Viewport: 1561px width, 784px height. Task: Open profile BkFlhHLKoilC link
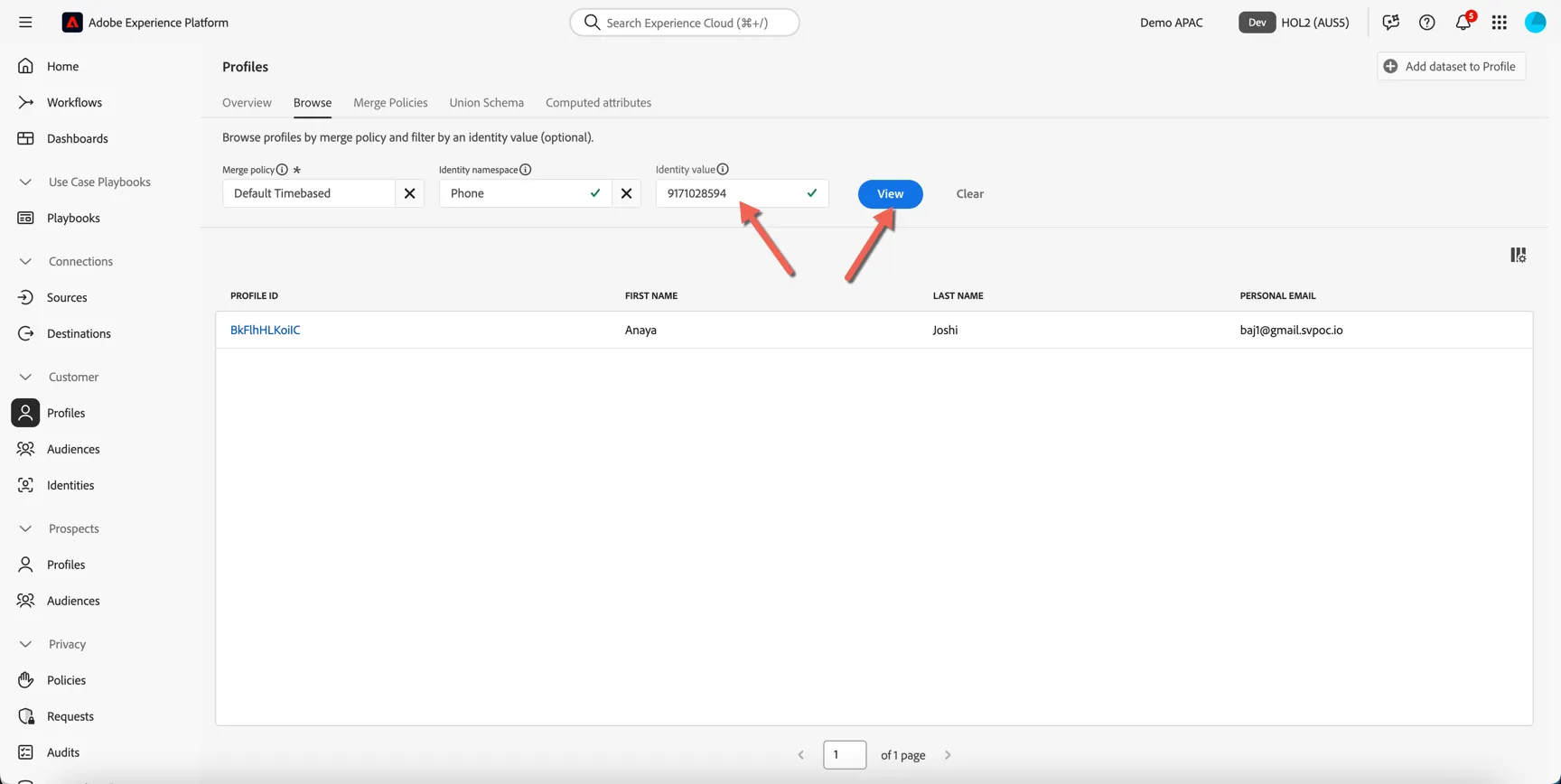click(266, 330)
